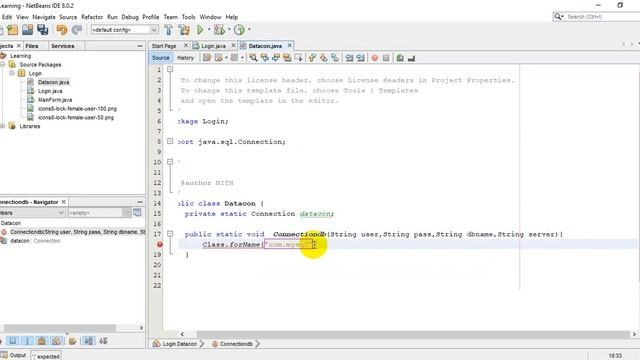The height and width of the screenshot is (360, 640).
Task: Click the Find Previous Occurrence icon
Action: pyautogui.click(x=264, y=58)
